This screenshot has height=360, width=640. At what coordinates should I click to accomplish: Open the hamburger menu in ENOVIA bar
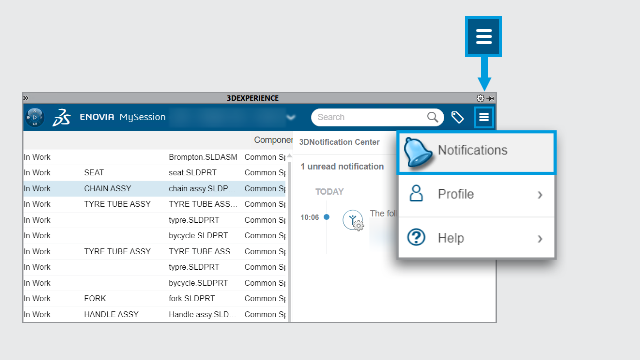click(484, 117)
